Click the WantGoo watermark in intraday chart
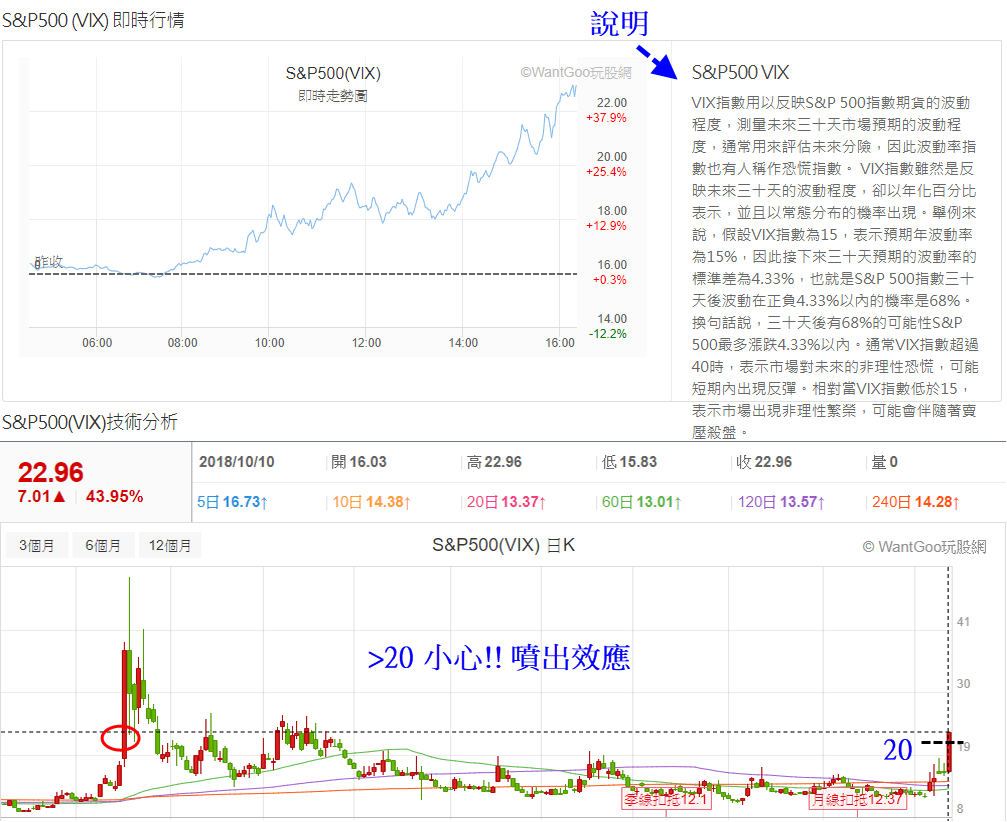 click(576, 73)
